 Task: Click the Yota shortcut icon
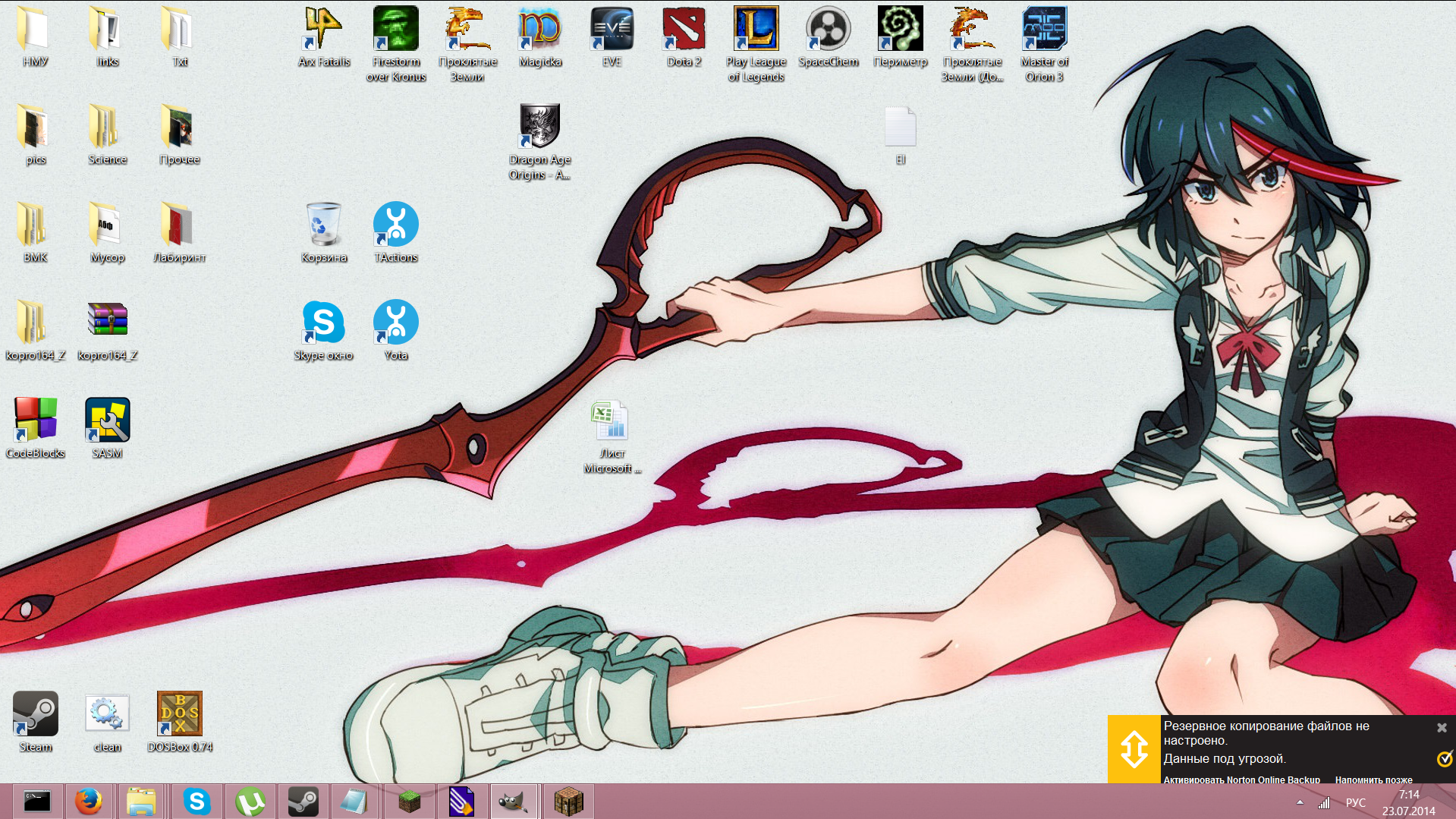396,330
